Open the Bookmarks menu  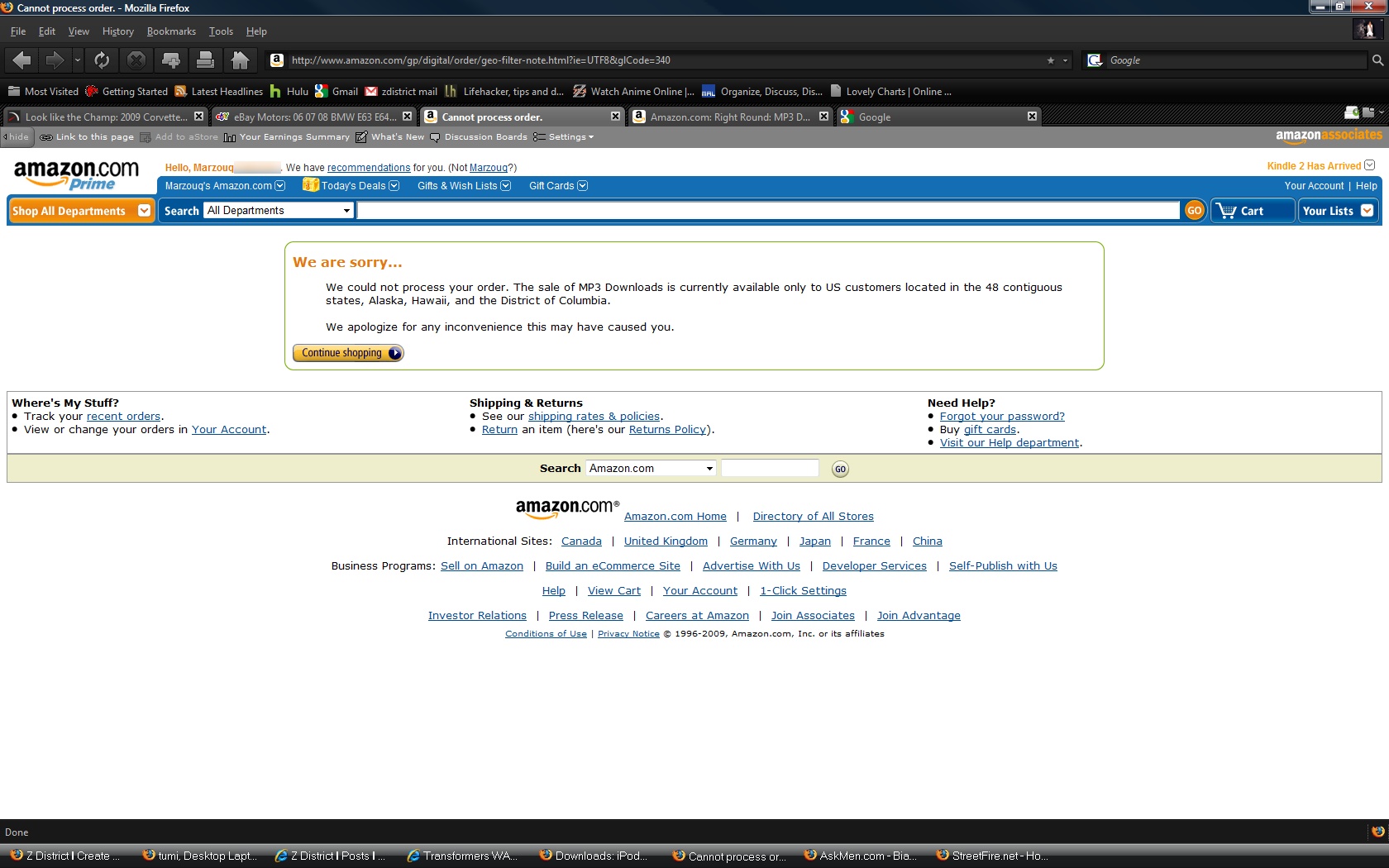click(171, 31)
